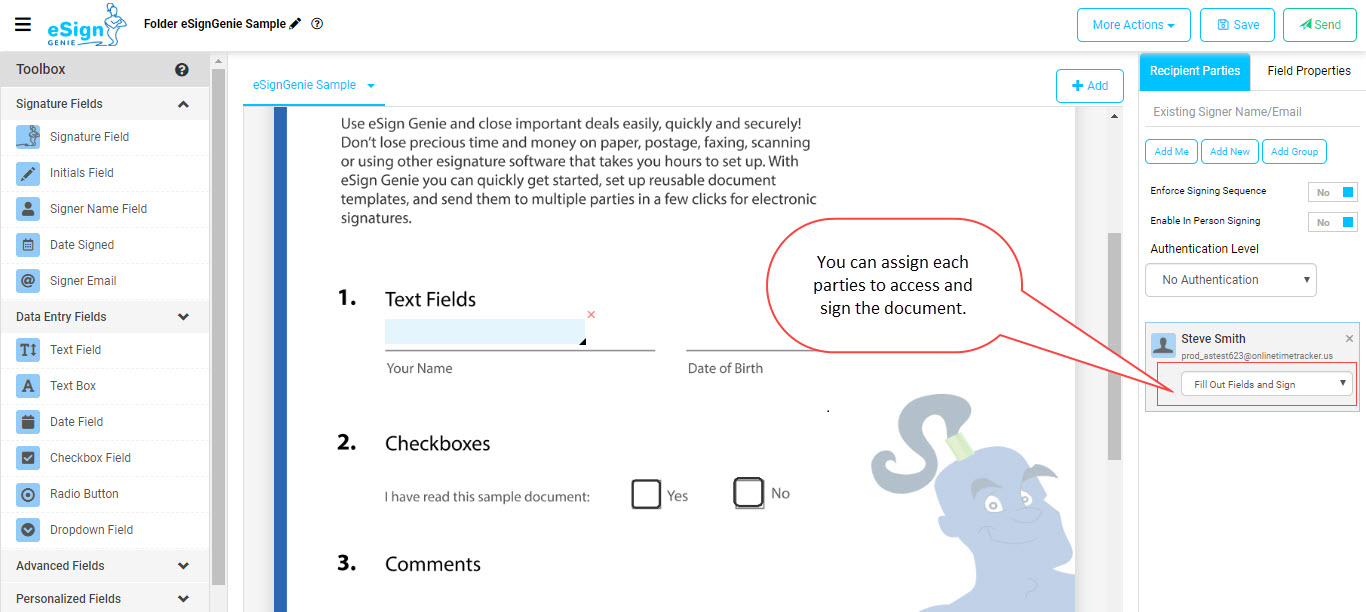Open Fill Out Fields and Sign dropdown
Viewport: 1366px width, 612px height.
click(1266, 384)
